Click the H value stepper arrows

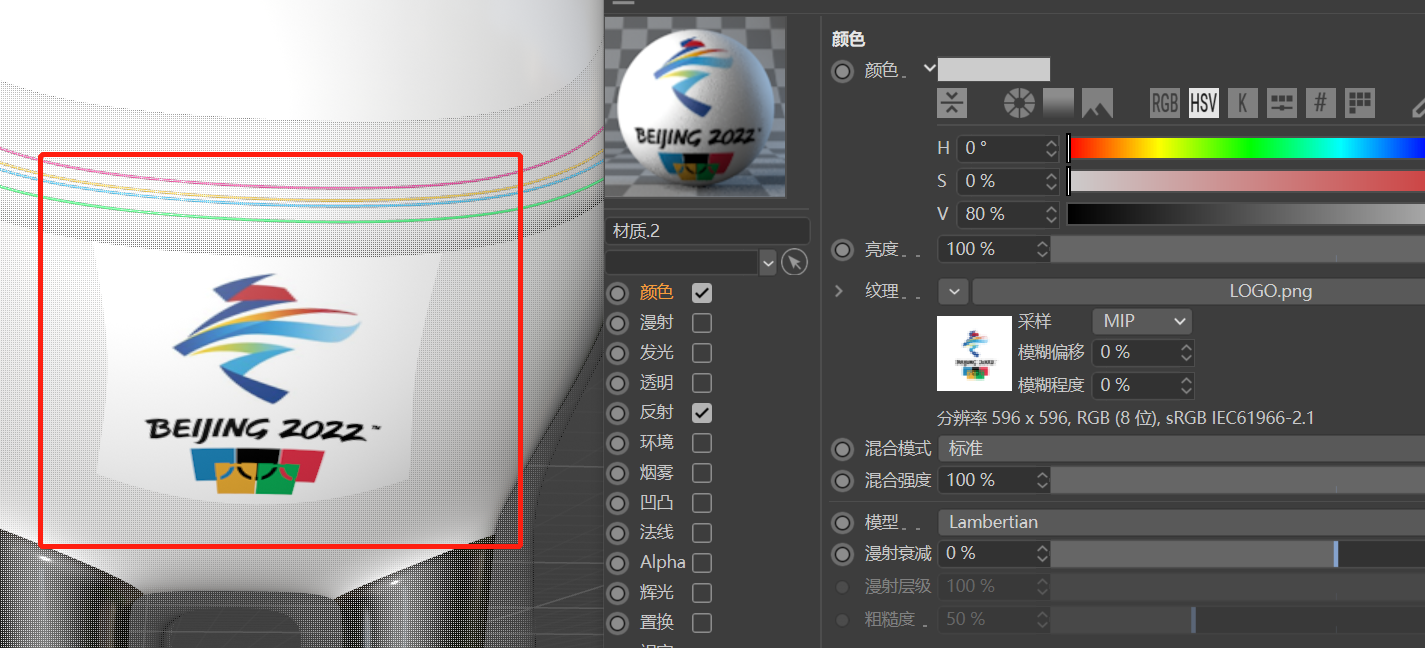1051,148
